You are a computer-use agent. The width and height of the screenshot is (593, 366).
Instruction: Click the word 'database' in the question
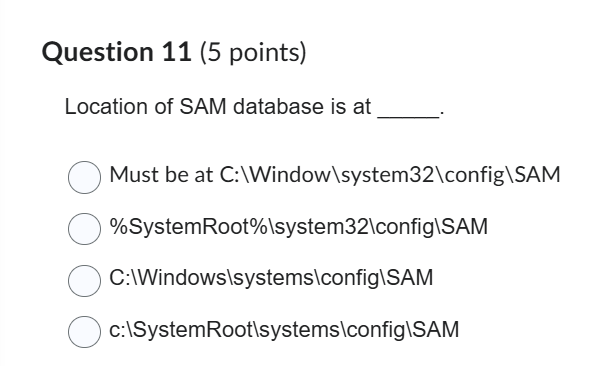(x=278, y=106)
